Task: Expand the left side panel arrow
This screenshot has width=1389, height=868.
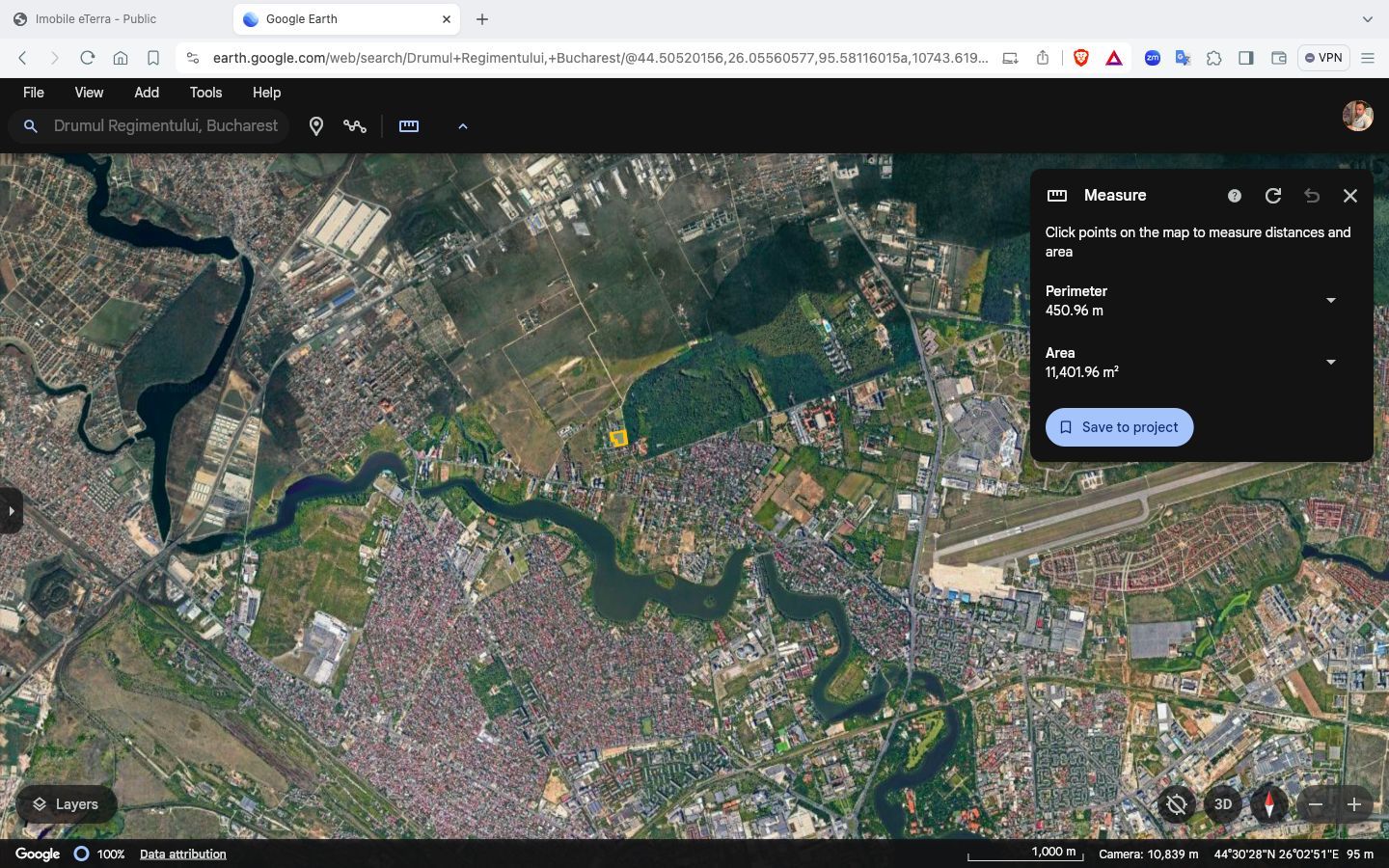Action: pyautogui.click(x=11, y=511)
